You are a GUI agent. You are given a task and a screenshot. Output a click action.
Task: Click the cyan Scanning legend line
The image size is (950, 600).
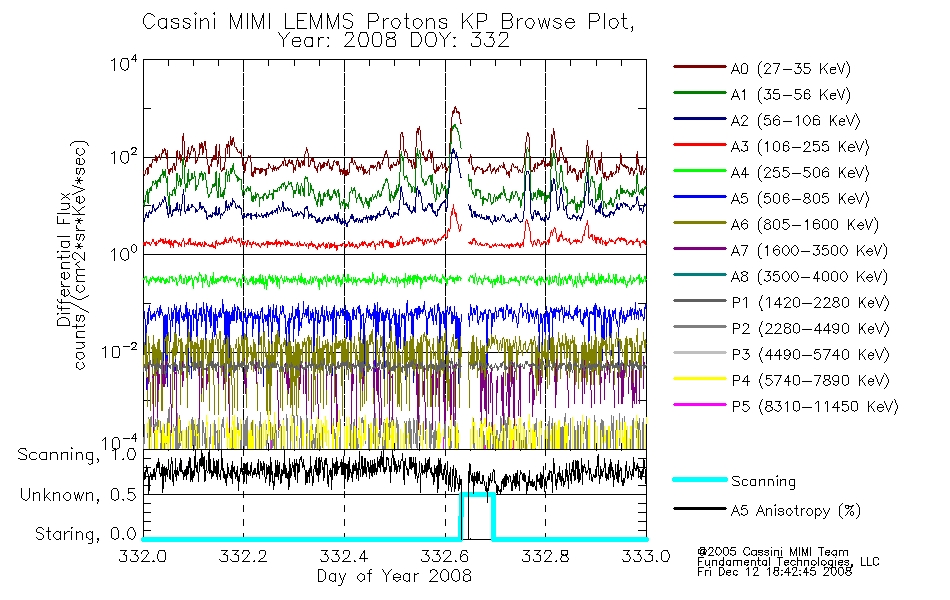point(699,479)
